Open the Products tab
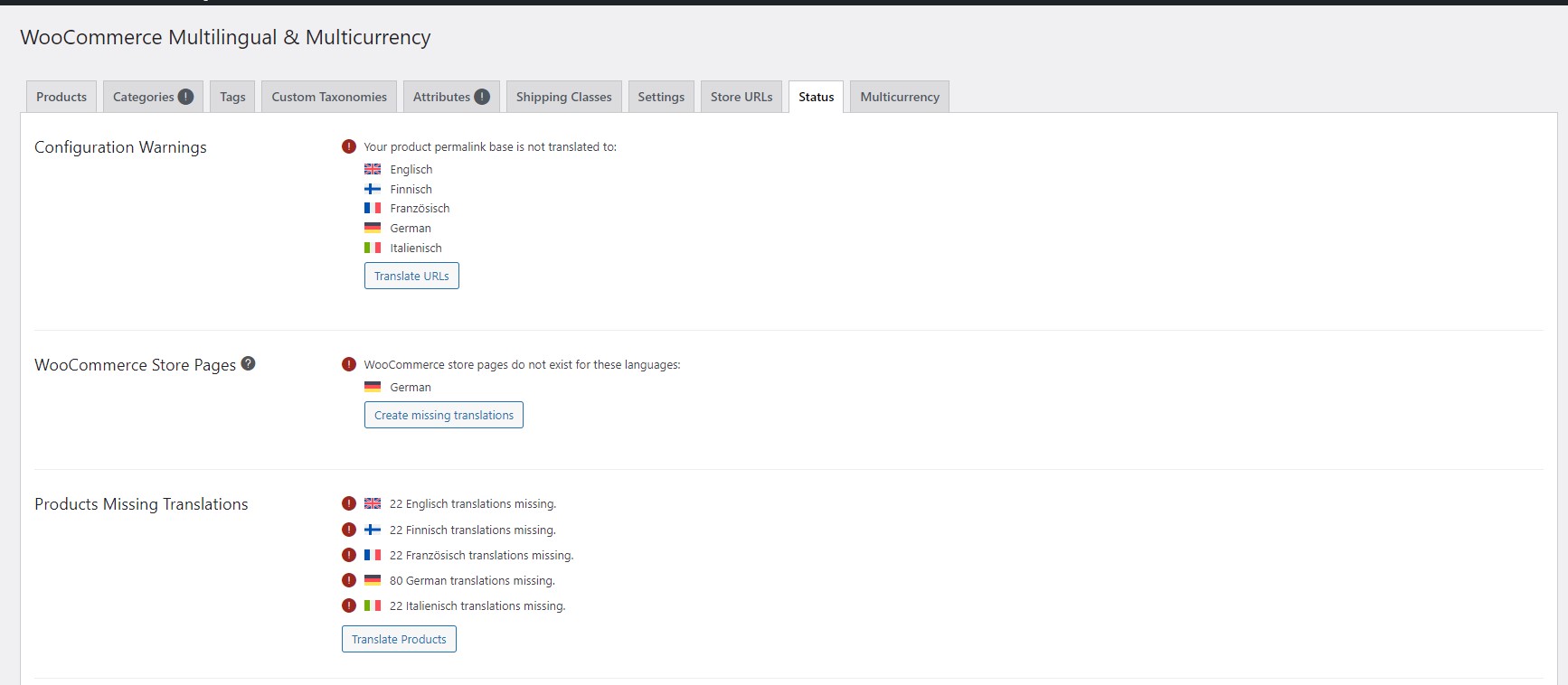This screenshot has height=685, width=1568. click(x=61, y=97)
